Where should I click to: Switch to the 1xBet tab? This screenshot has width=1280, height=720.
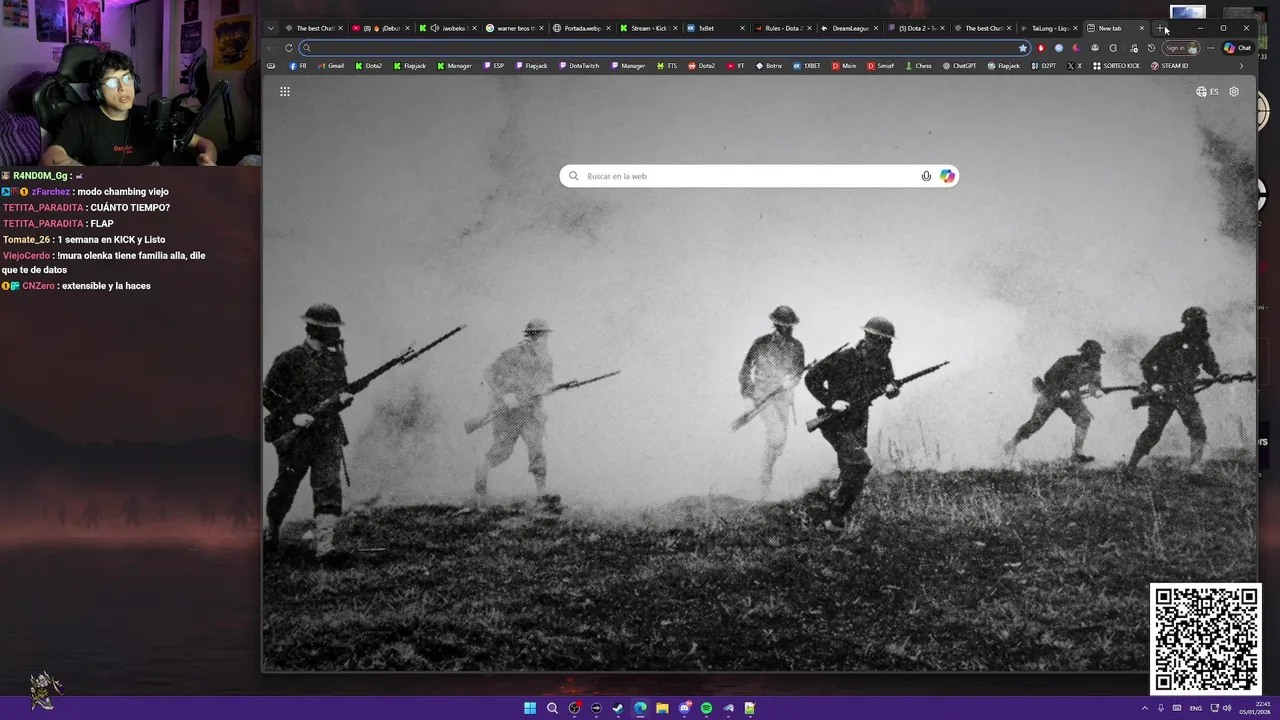coord(716,28)
